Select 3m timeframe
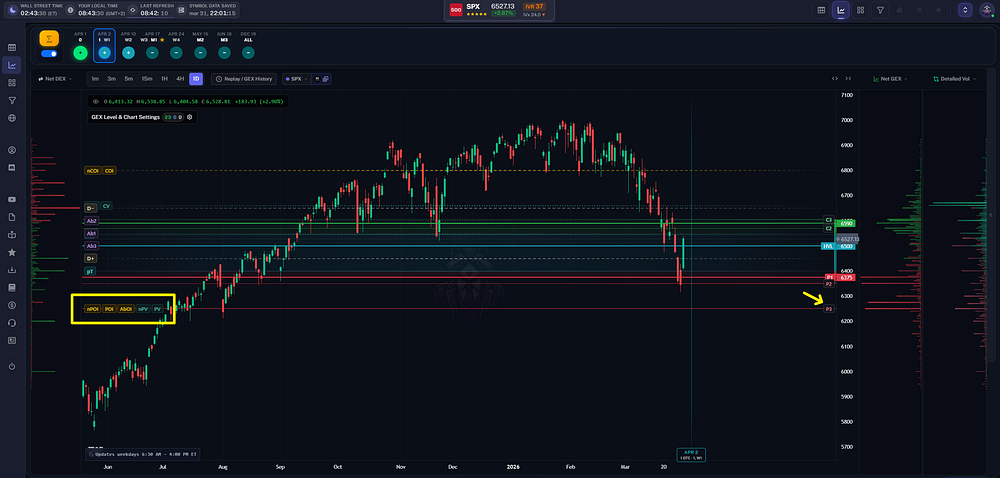 (112, 79)
